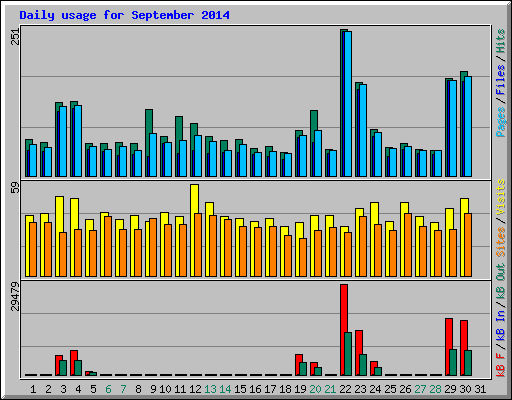Screen dimensions: 512x400
Task: Click the orange sites bar for day 26
Action: click(x=408, y=245)
